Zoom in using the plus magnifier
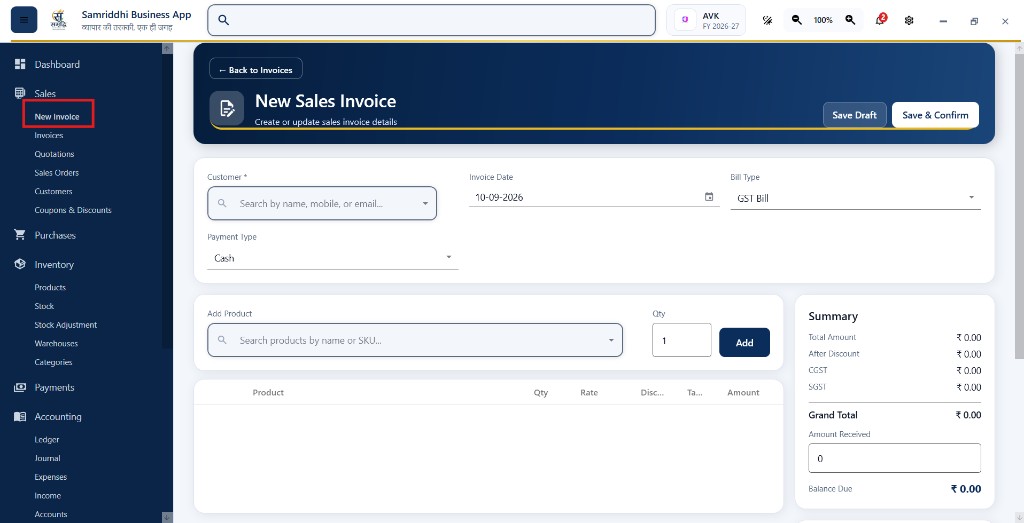This screenshot has width=1024, height=523. (x=850, y=20)
